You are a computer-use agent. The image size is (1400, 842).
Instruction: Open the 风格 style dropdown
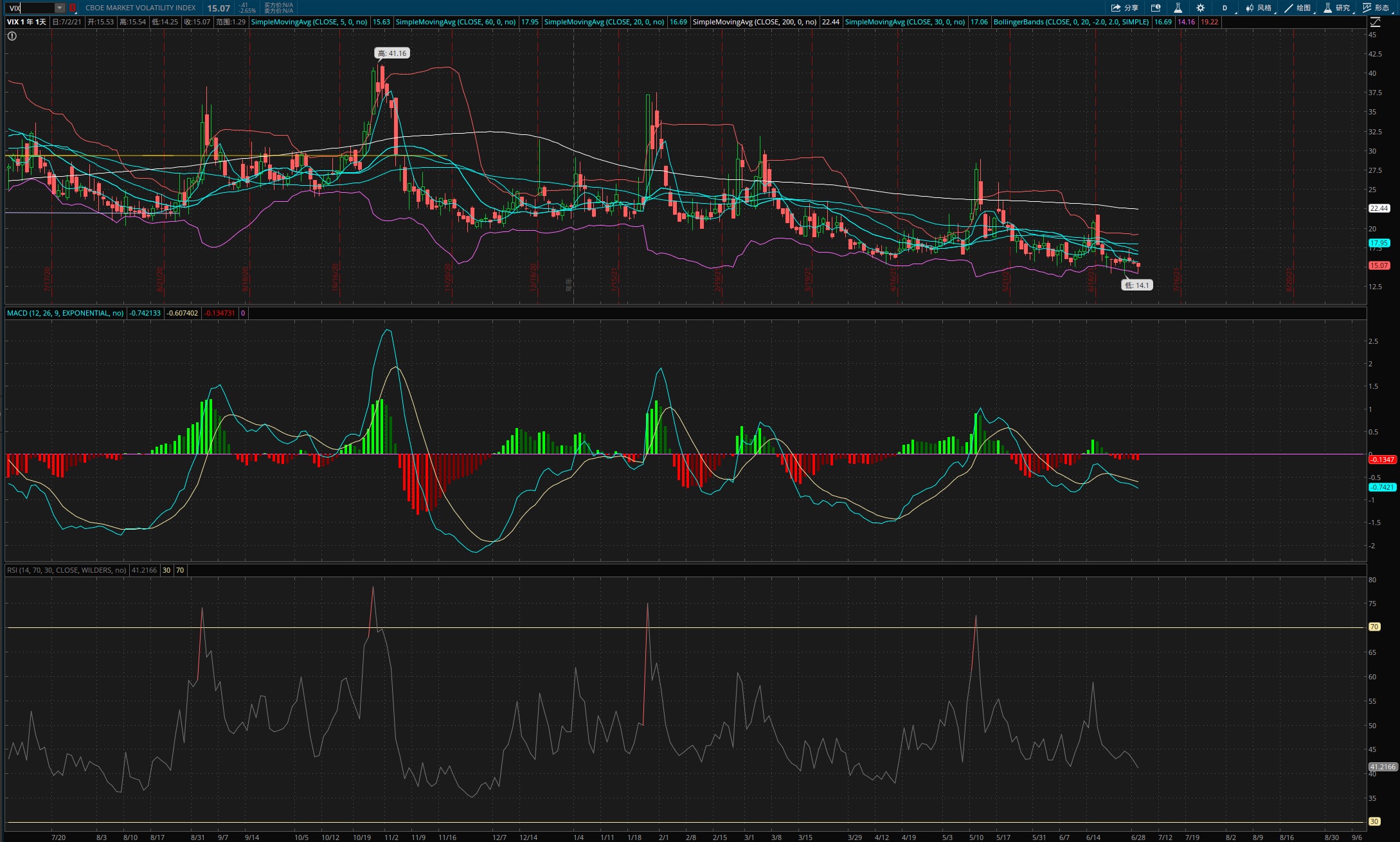pos(1259,8)
